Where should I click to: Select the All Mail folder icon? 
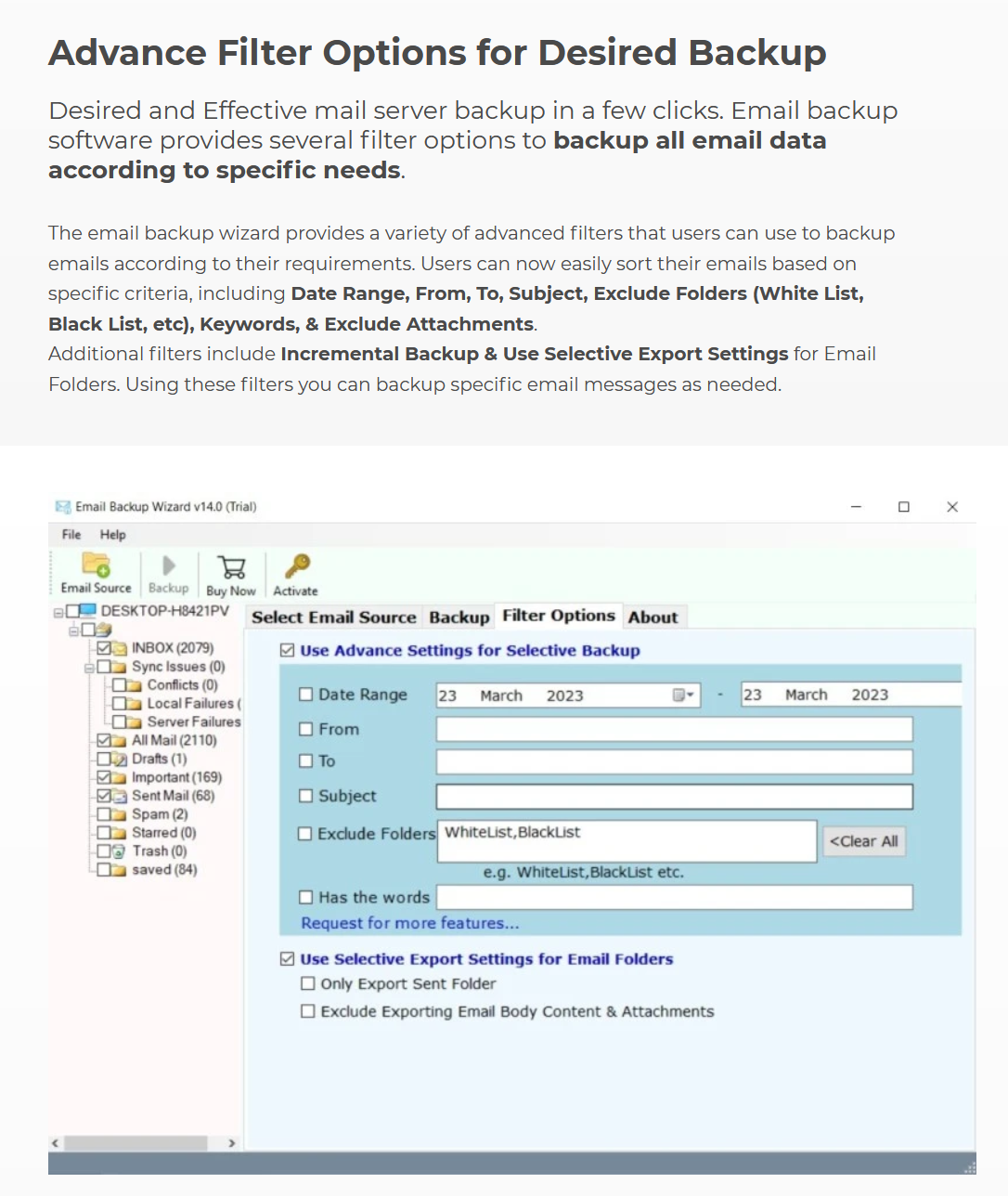[x=120, y=741]
